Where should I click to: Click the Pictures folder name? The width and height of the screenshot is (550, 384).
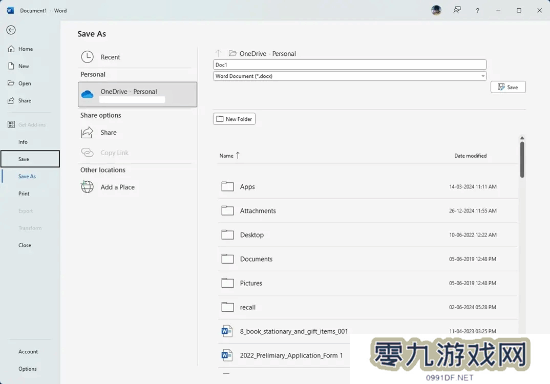(251, 283)
